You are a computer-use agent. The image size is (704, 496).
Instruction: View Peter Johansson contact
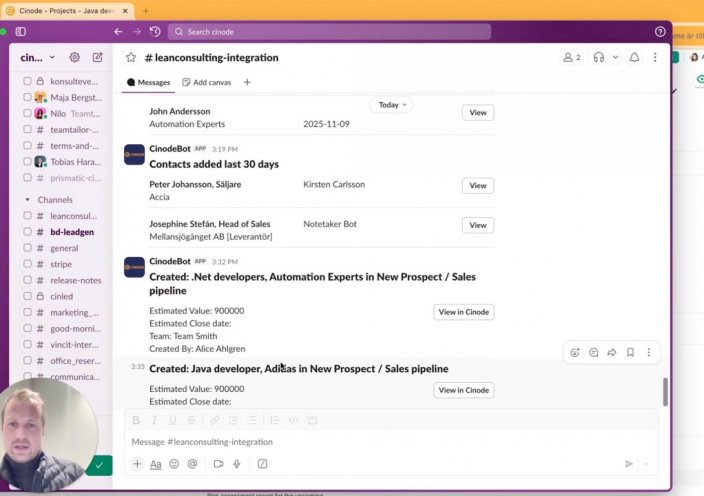click(478, 185)
